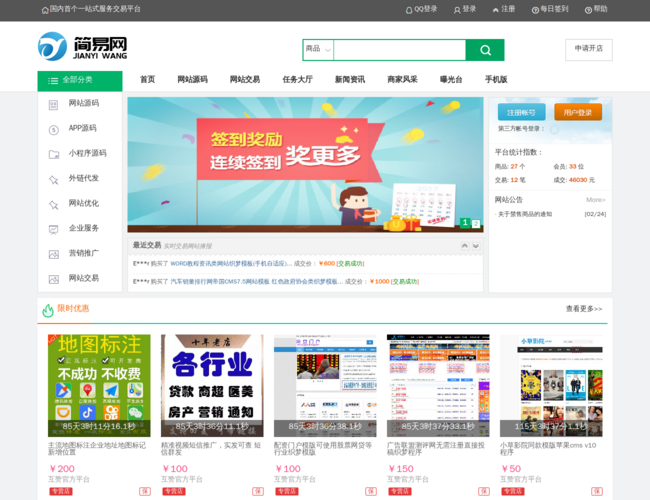Click the 申请开店 button
The image size is (650, 500).
pos(589,50)
